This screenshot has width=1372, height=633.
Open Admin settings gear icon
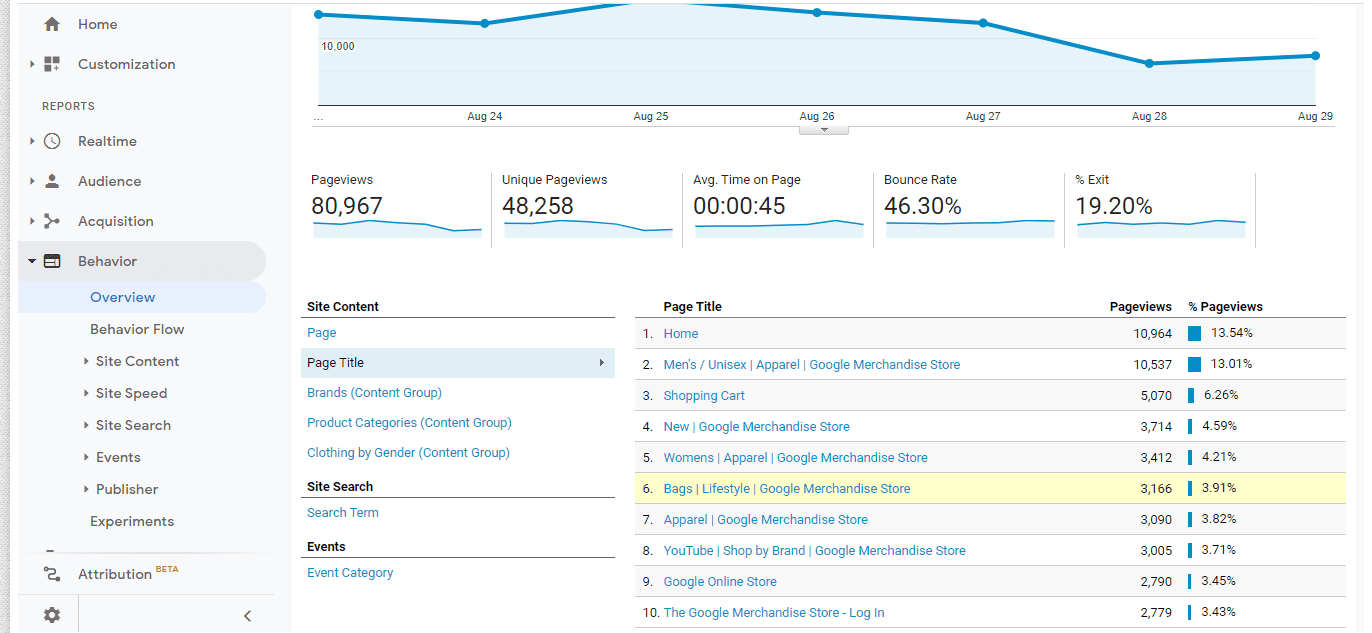coord(52,615)
